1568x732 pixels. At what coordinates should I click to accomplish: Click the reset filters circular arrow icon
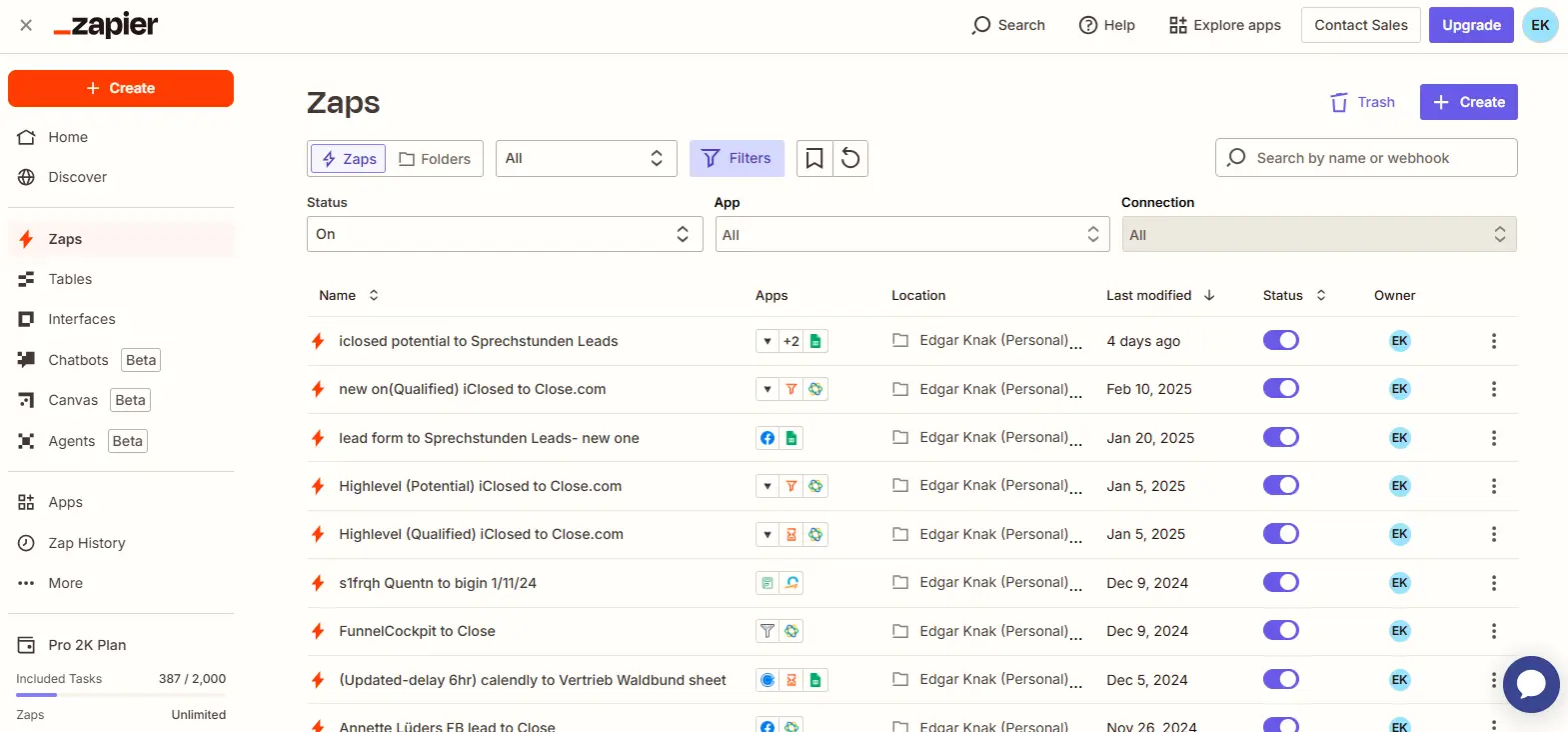coord(850,158)
